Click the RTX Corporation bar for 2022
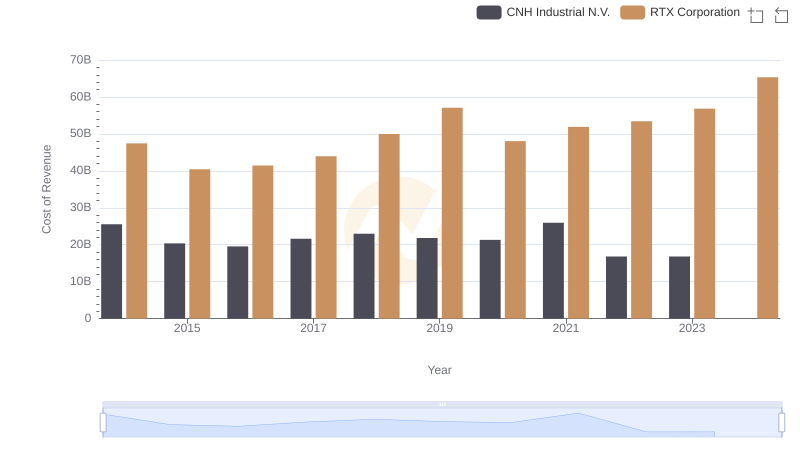Viewport: 800px width, 461px height. [x=641, y=220]
